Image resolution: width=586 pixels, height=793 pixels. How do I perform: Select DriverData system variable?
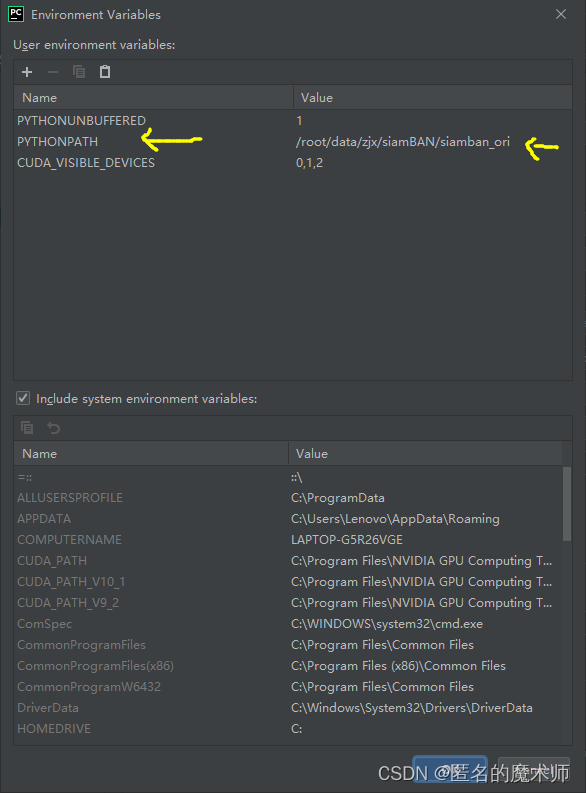point(48,708)
